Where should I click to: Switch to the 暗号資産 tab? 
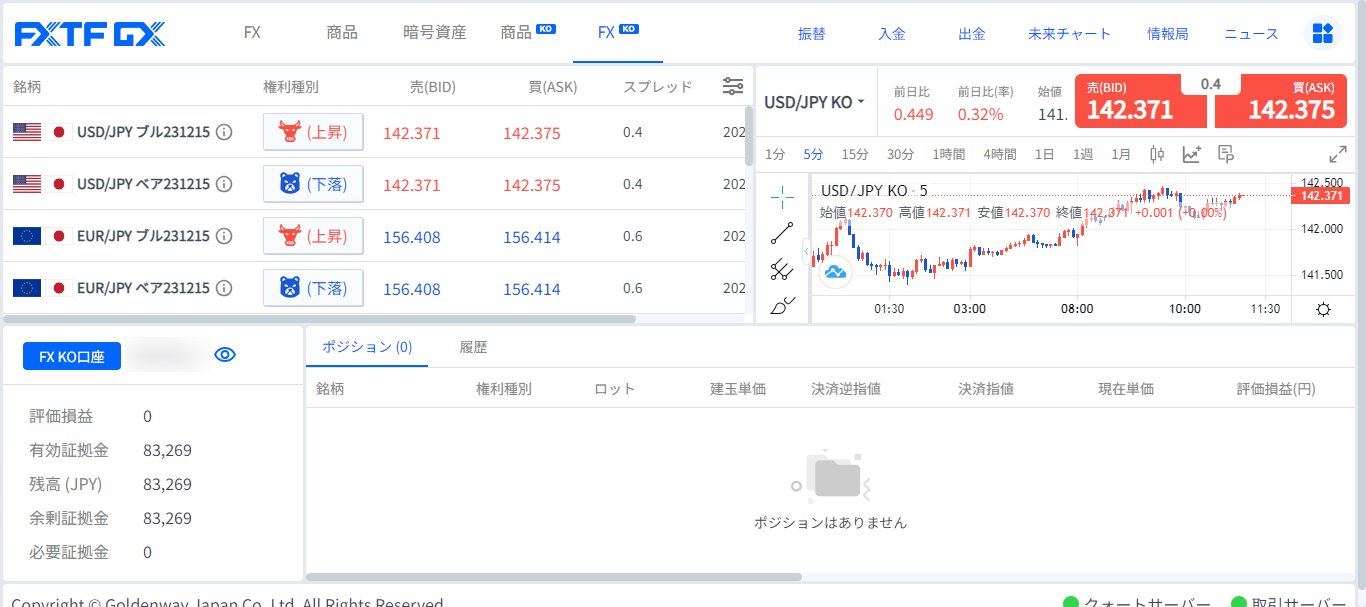click(x=434, y=33)
